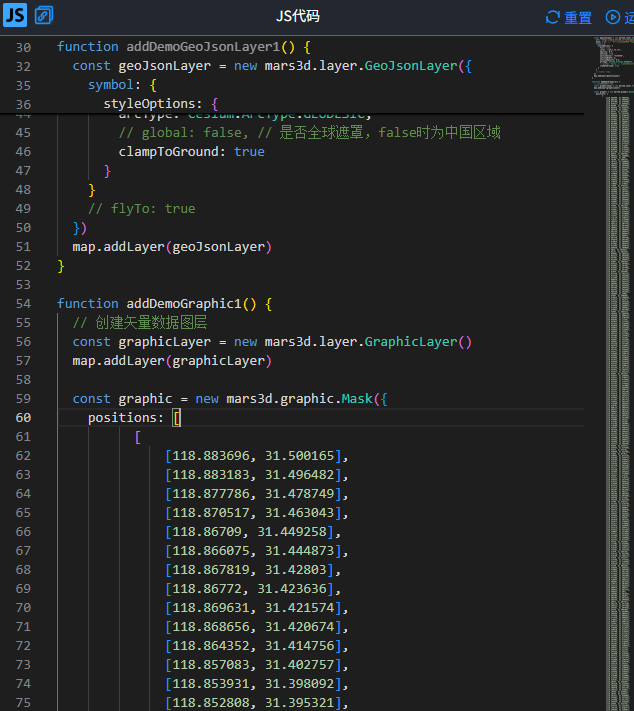Image resolution: width=634 pixels, height=711 pixels.
Task: Click 'positions: [' on line 60
Action: tap(134, 418)
